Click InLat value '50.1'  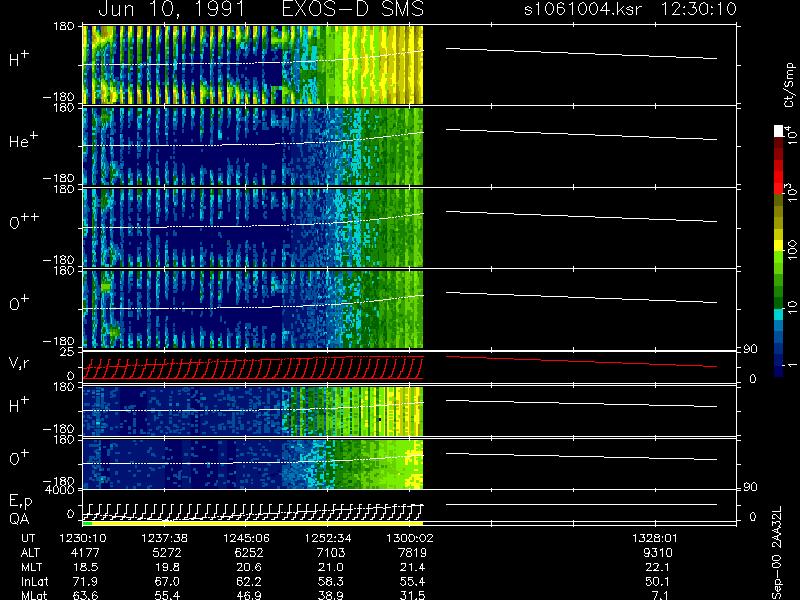point(658,581)
